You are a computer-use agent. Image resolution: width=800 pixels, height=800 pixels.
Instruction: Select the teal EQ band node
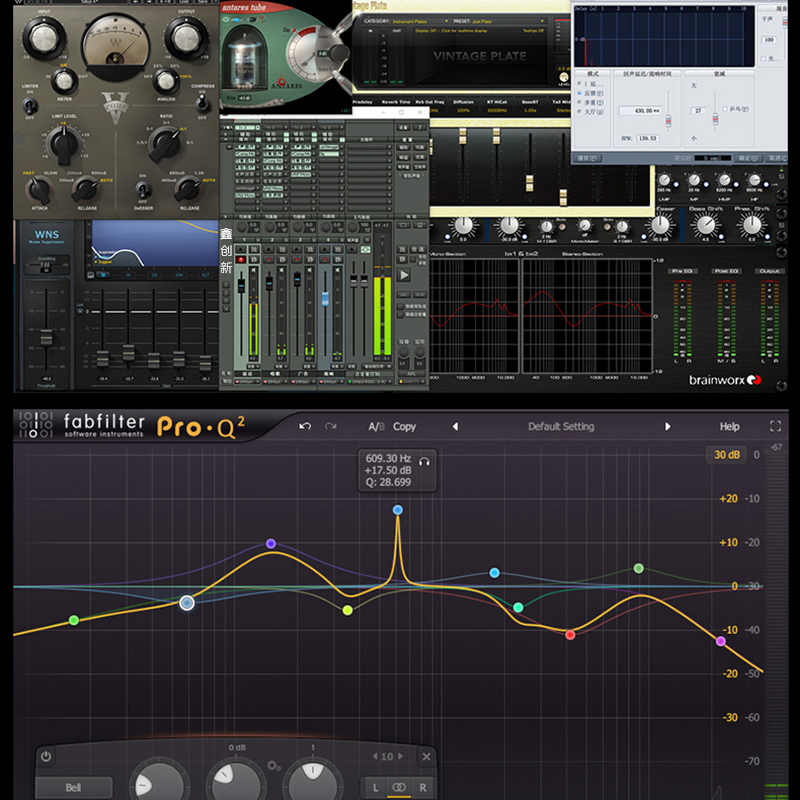[x=518, y=607]
